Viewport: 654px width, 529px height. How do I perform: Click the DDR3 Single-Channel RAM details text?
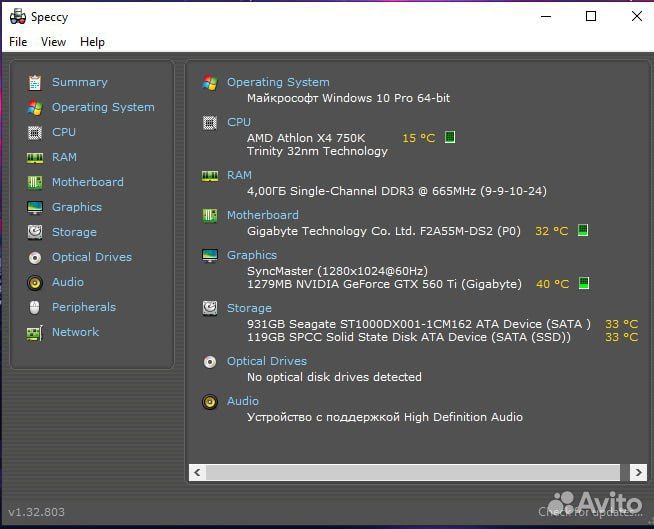coord(397,191)
